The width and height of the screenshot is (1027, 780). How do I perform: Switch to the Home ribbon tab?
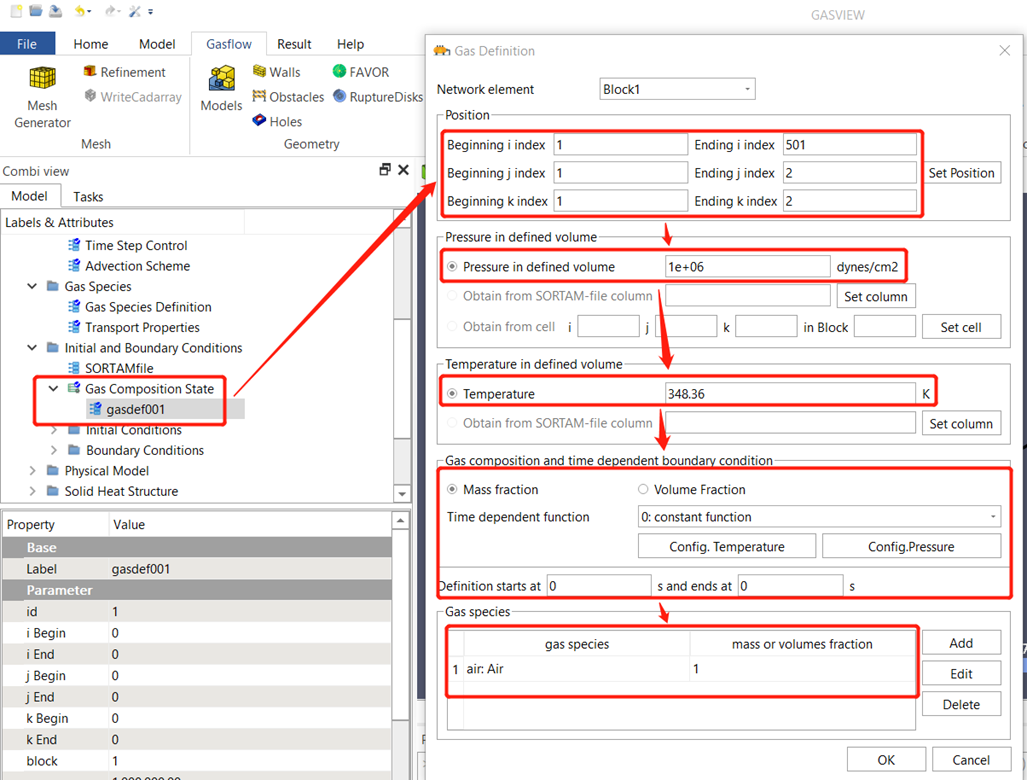tap(90, 44)
